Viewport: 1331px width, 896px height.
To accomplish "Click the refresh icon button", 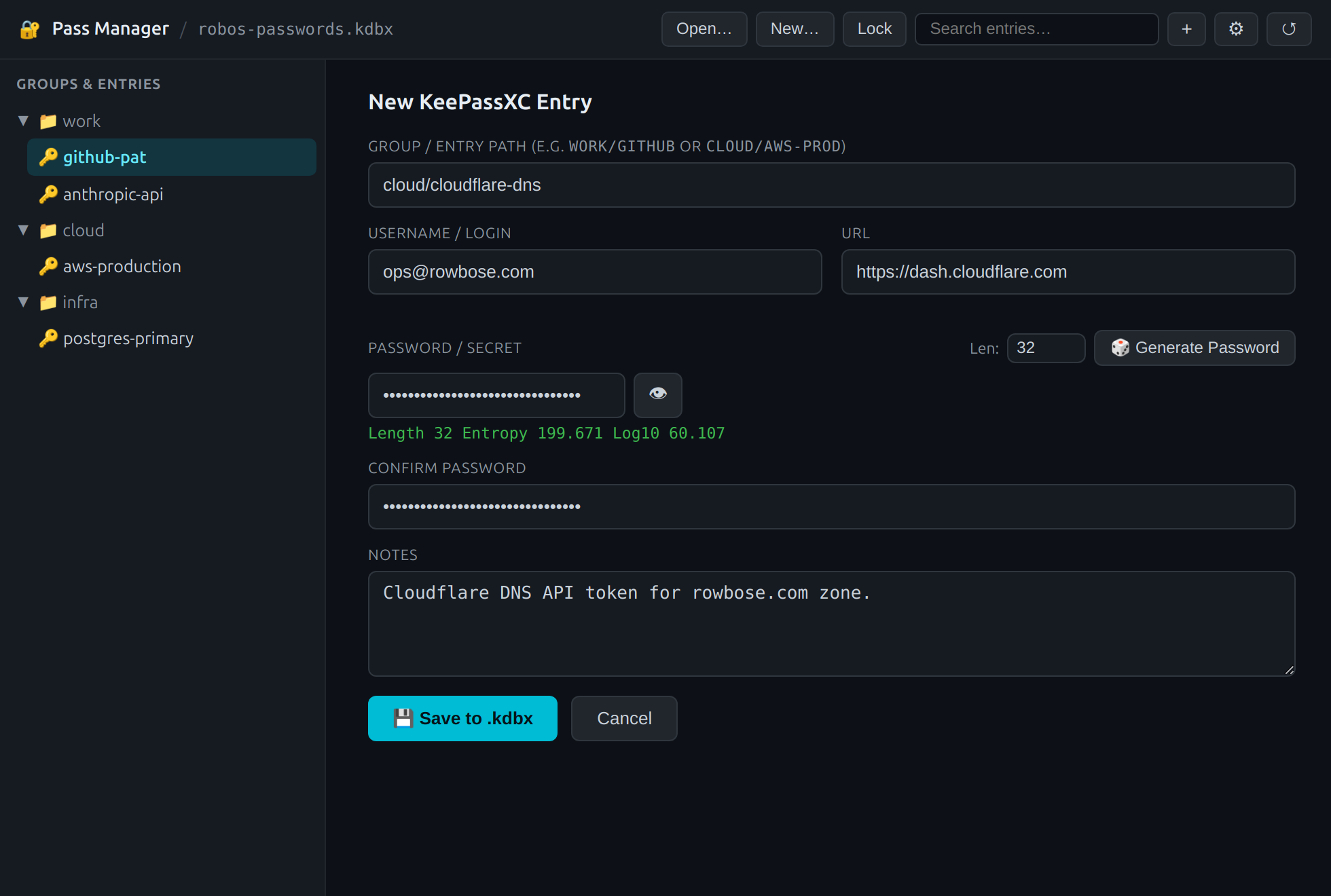I will [1289, 29].
